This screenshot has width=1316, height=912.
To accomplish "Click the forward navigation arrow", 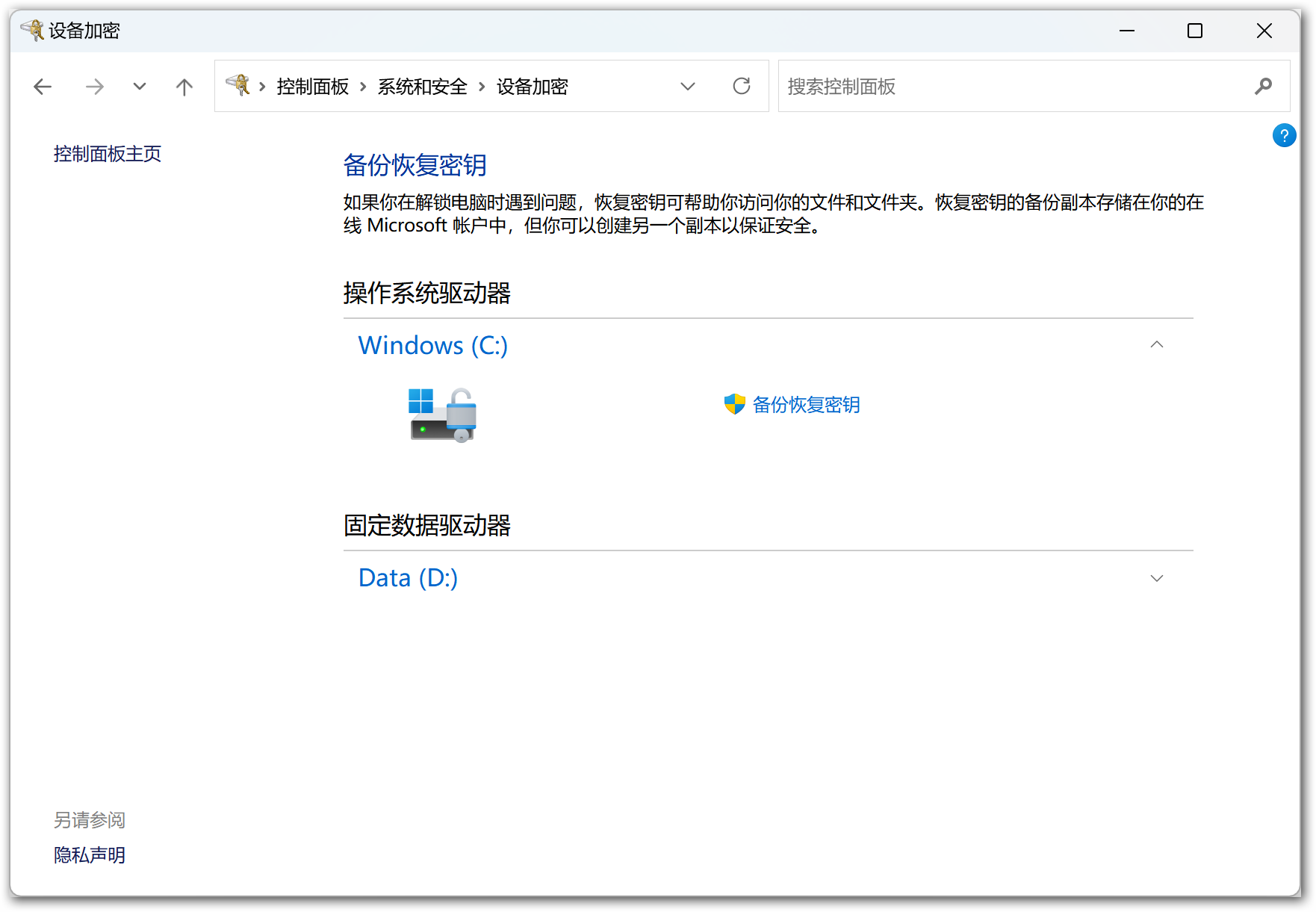I will point(94,87).
